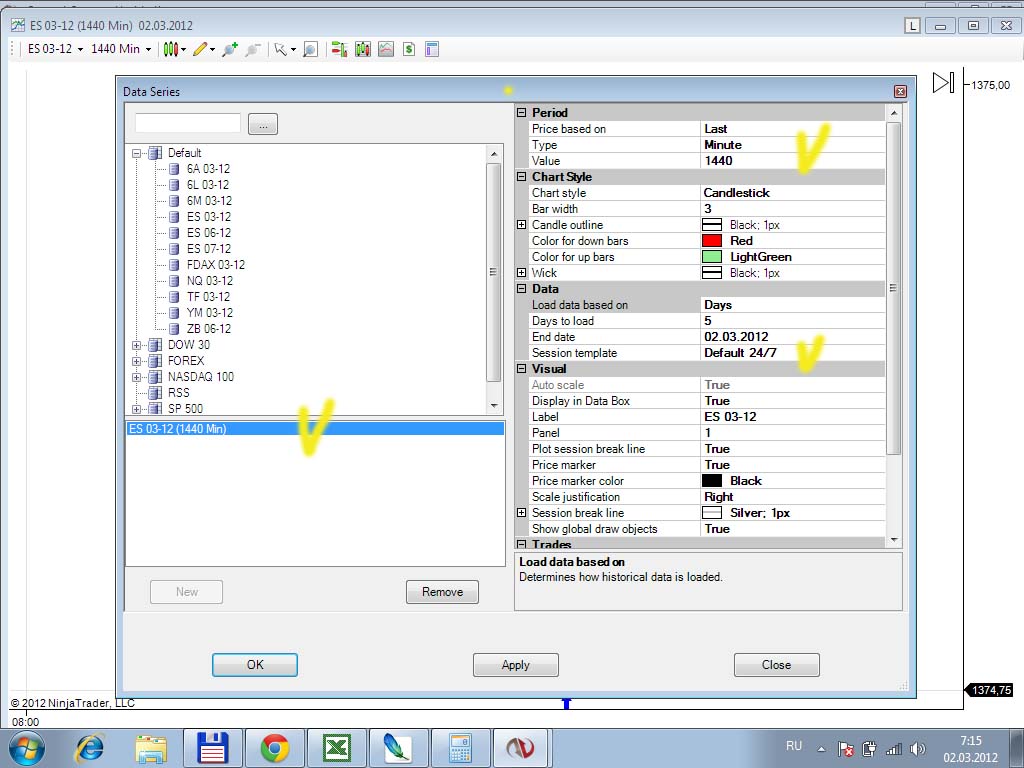
Task: Select the RSS tree item
Action: (x=178, y=393)
